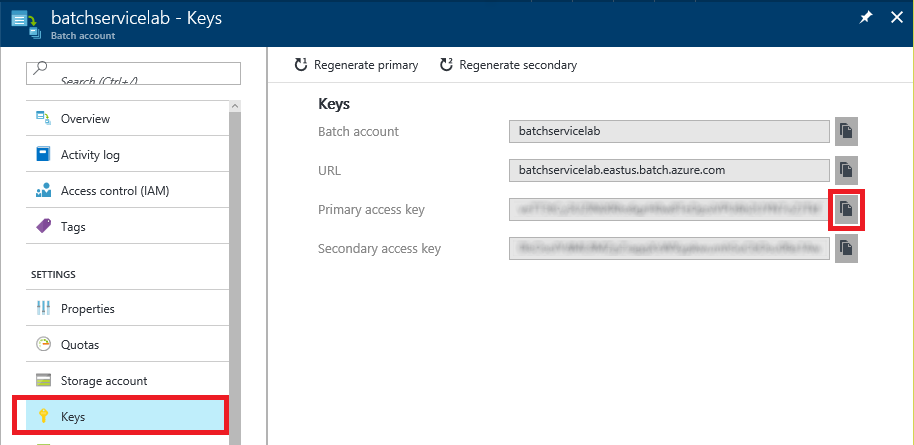This screenshot has height=445, width=914.
Task: Click the Quotas gauge icon
Action: tap(44, 345)
